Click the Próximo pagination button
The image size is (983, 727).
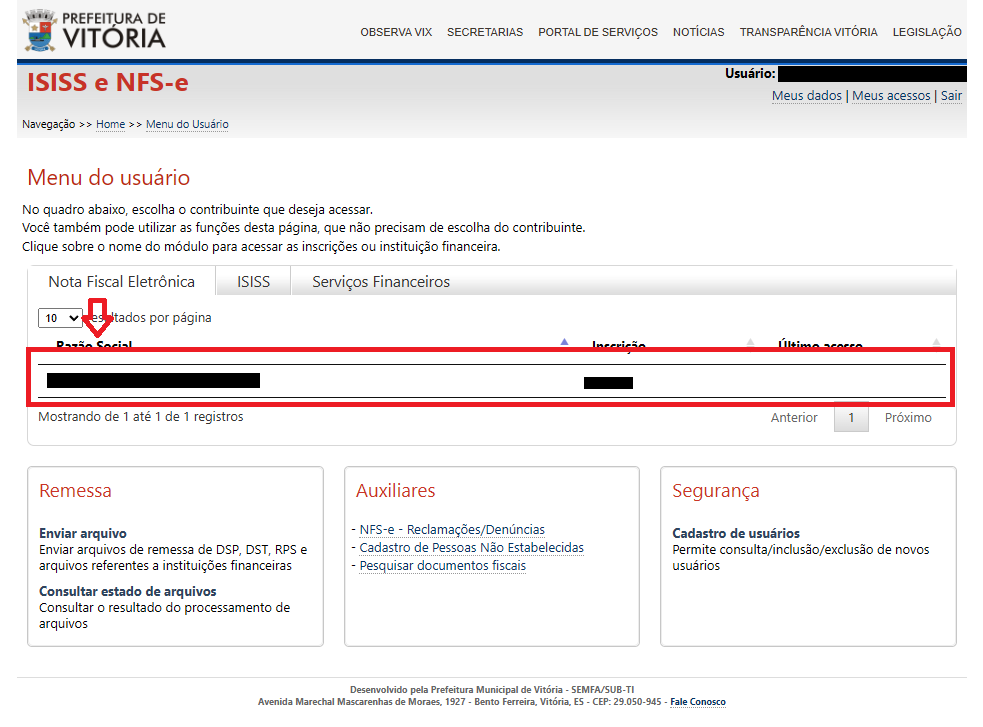pyautogui.click(x=907, y=418)
